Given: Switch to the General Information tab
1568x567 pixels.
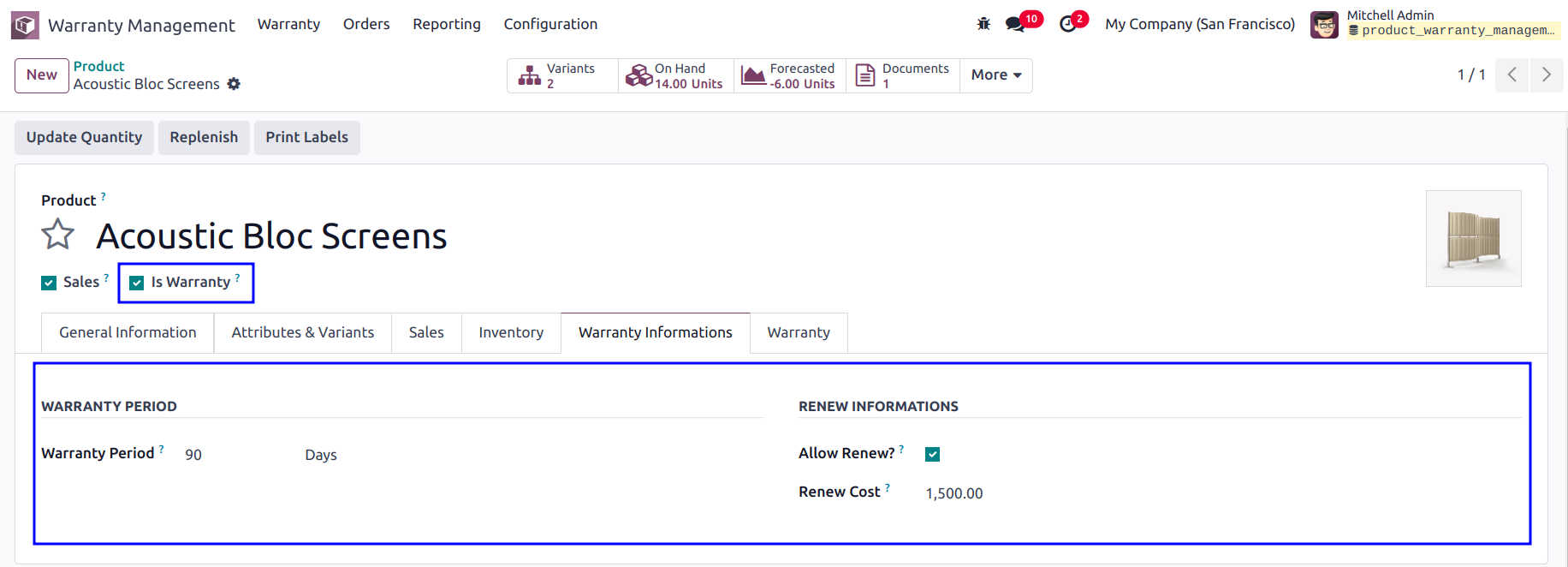Looking at the screenshot, I should [x=128, y=332].
